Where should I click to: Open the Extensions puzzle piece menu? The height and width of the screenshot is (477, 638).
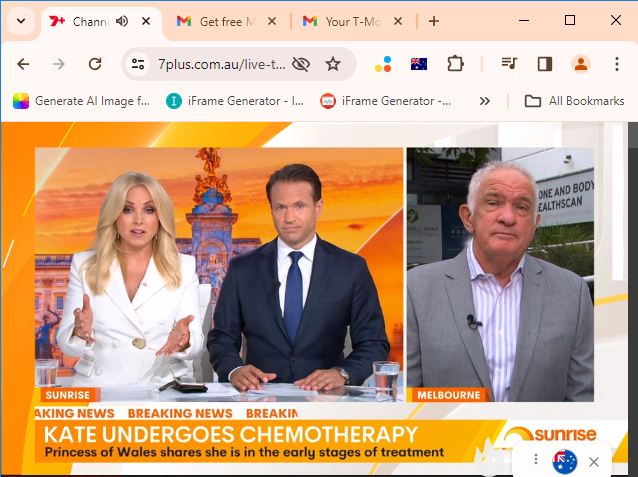(455, 64)
